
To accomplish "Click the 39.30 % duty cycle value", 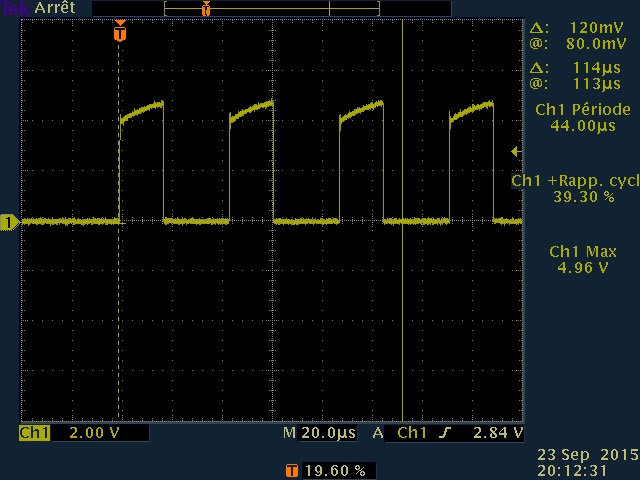I will [x=584, y=197].
